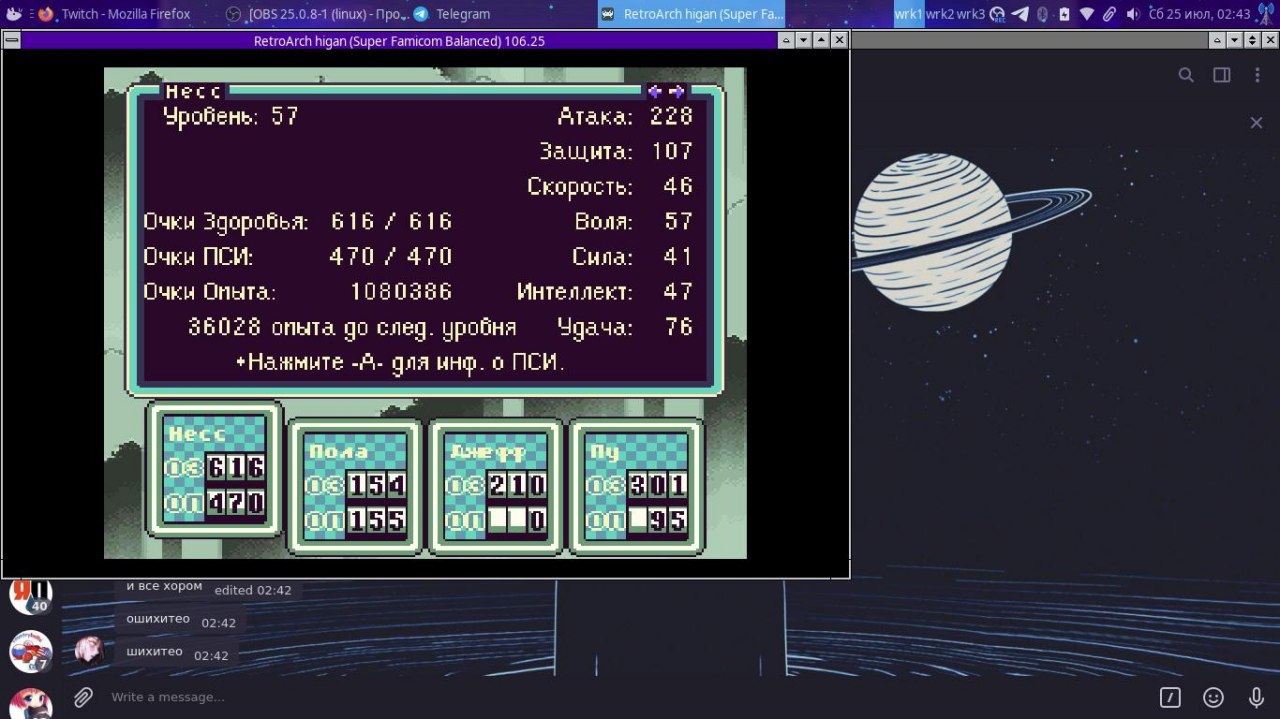Click the 'Сила: 41' stat
Image resolution: width=1280 pixels, height=719 pixels.
633,257
